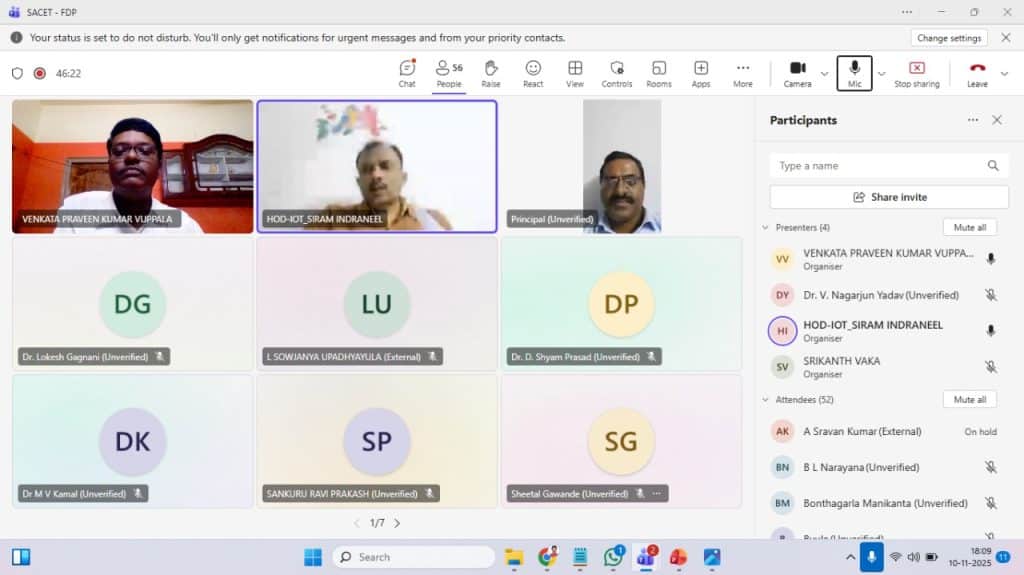Open the Apps menu
The height and width of the screenshot is (575, 1024).
(701, 73)
